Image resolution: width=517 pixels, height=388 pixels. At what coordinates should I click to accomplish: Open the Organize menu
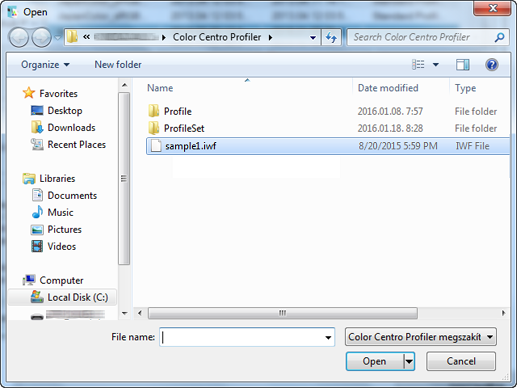click(45, 65)
